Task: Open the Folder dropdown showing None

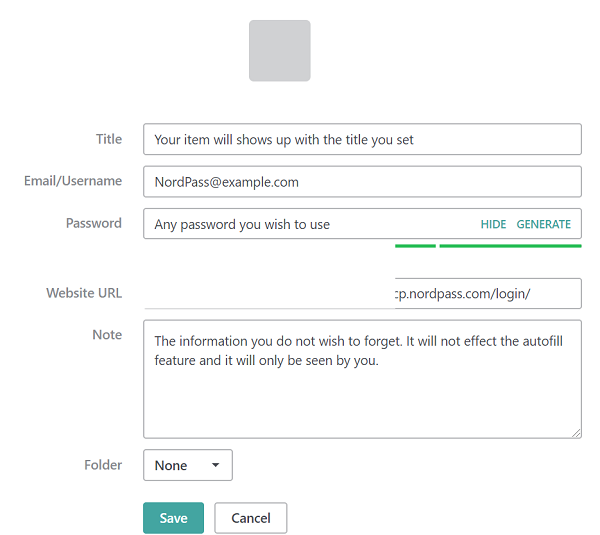Action: [188, 465]
